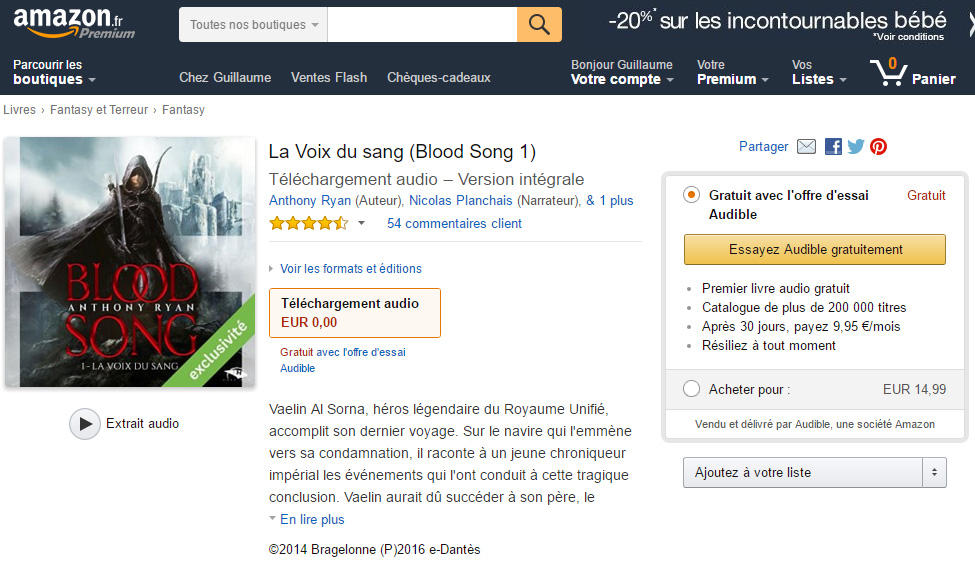Click inside the search input field
Viewport: 975px width, 586px height.
(x=420, y=25)
